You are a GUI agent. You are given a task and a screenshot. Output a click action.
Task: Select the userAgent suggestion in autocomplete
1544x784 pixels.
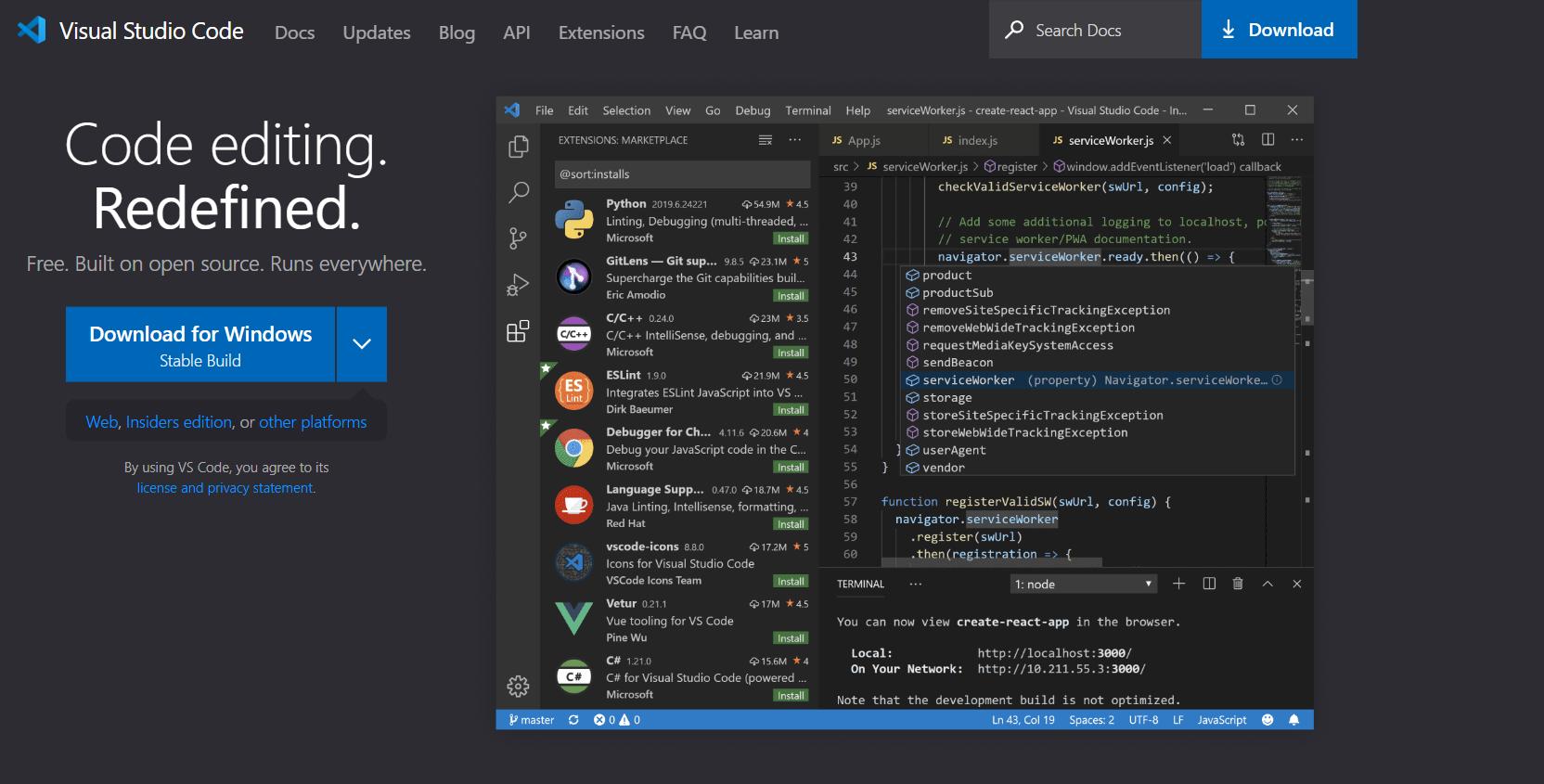(1099, 450)
